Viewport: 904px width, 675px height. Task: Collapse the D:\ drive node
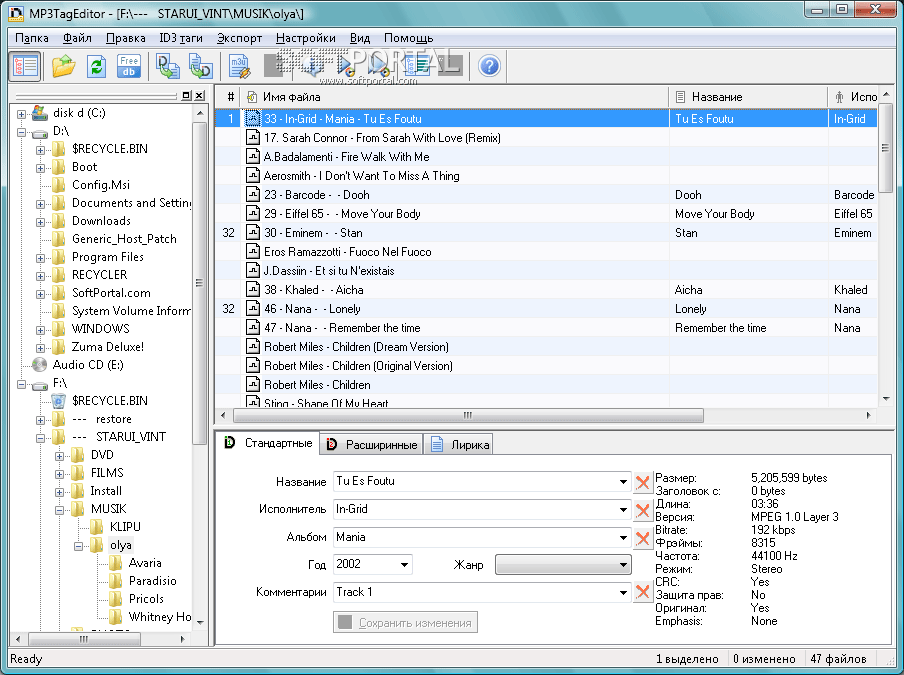click(x=21, y=132)
